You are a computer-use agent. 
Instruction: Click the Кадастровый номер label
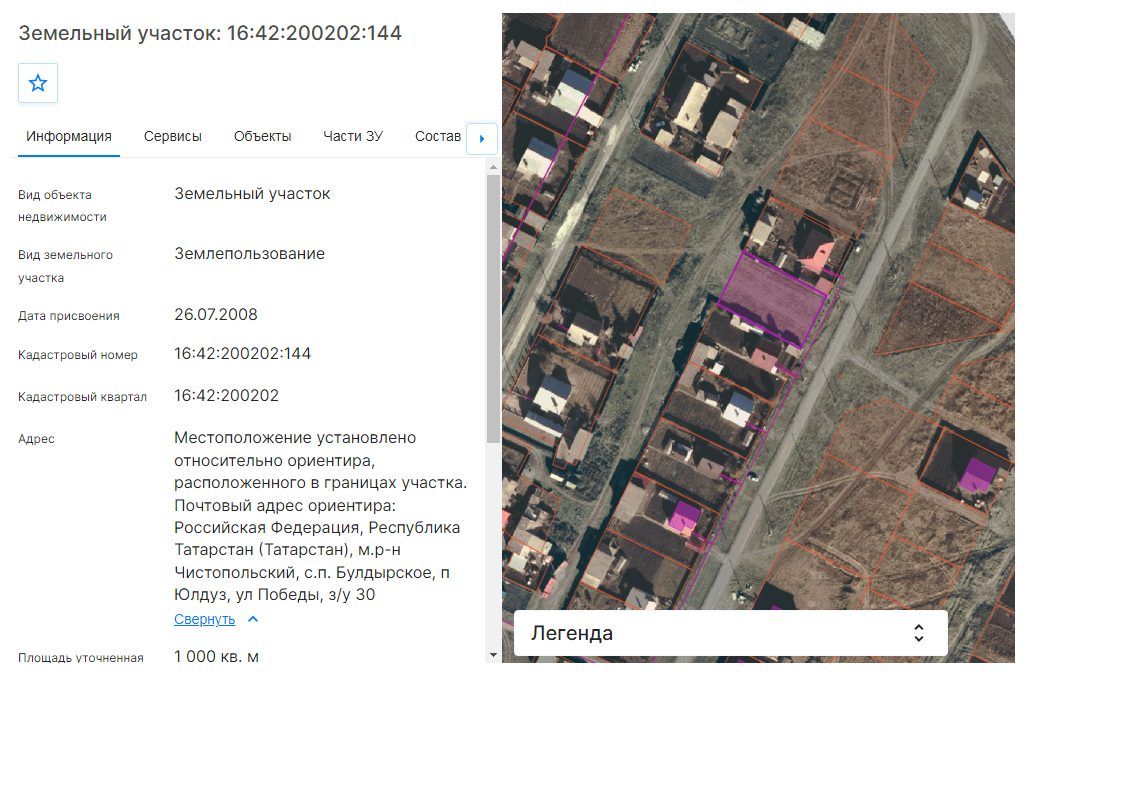pos(77,354)
